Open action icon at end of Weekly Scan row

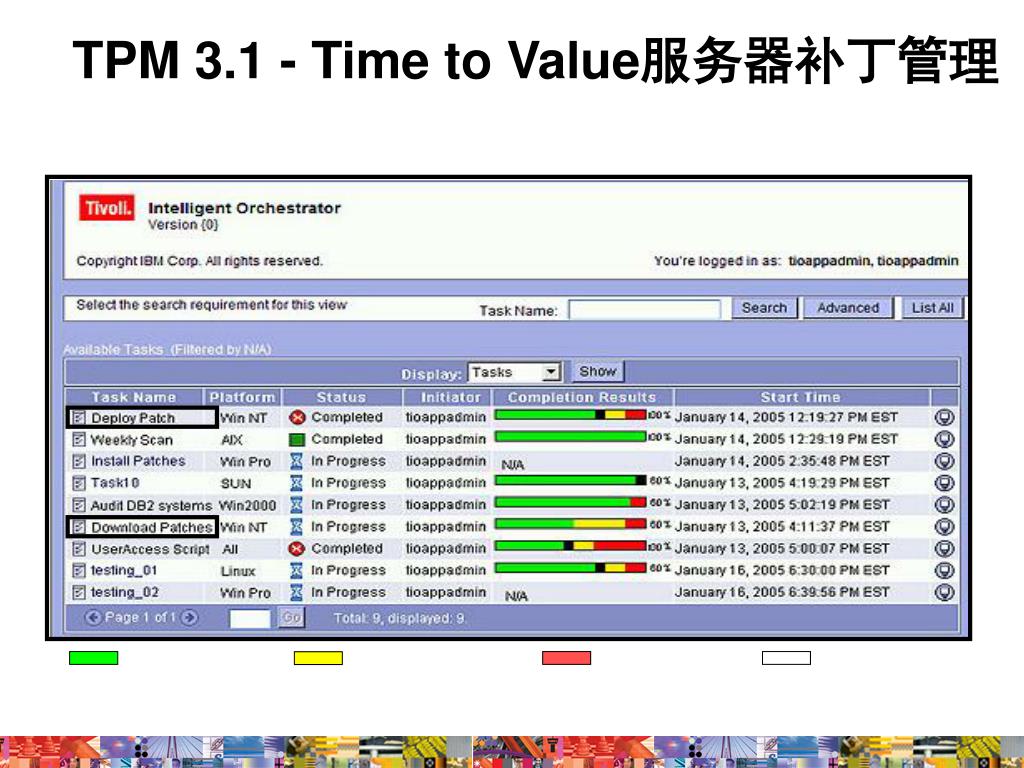click(944, 440)
